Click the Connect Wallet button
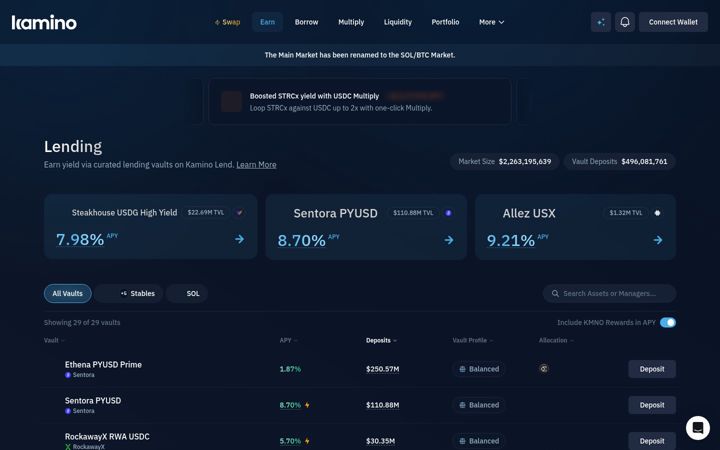Screen dimensions: 720x450 [x=673, y=22]
